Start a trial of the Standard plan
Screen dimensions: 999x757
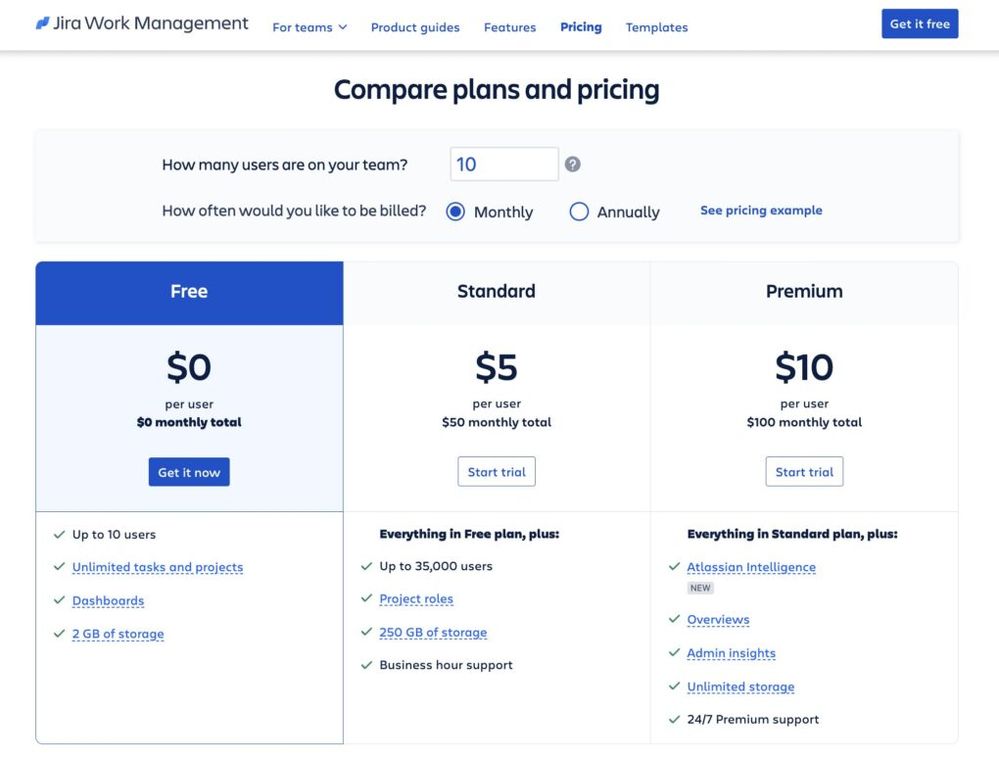pyautogui.click(x=496, y=470)
